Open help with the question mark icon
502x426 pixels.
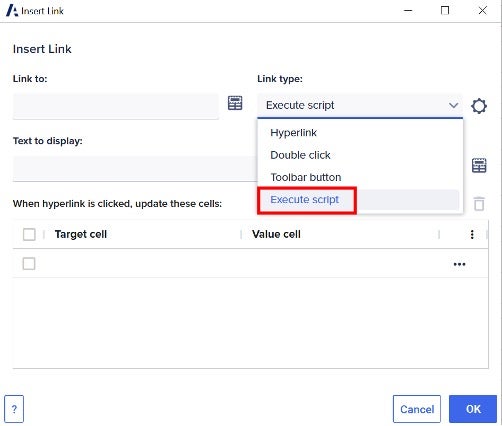[x=14, y=409]
